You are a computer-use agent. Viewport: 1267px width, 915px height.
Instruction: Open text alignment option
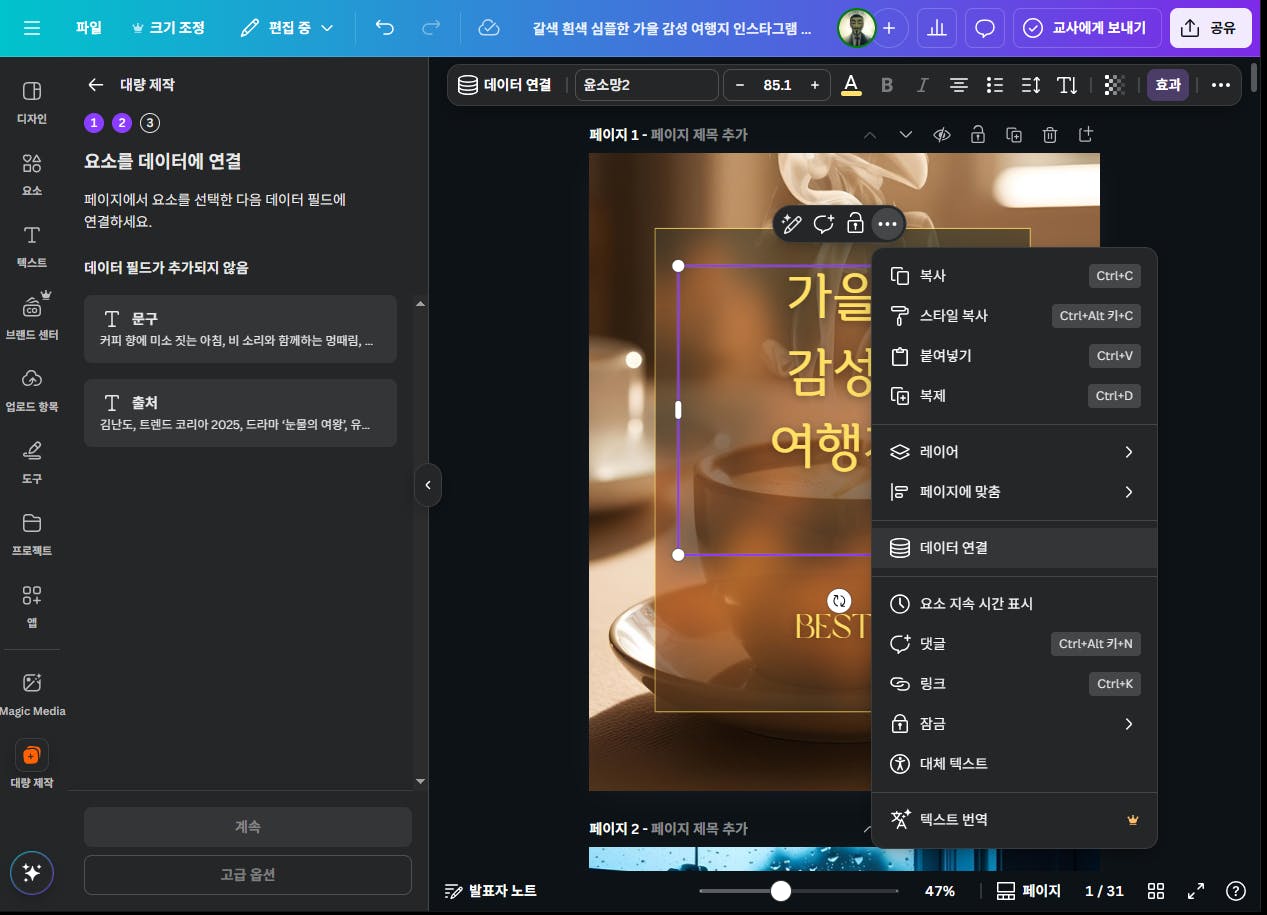tap(959, 85)
